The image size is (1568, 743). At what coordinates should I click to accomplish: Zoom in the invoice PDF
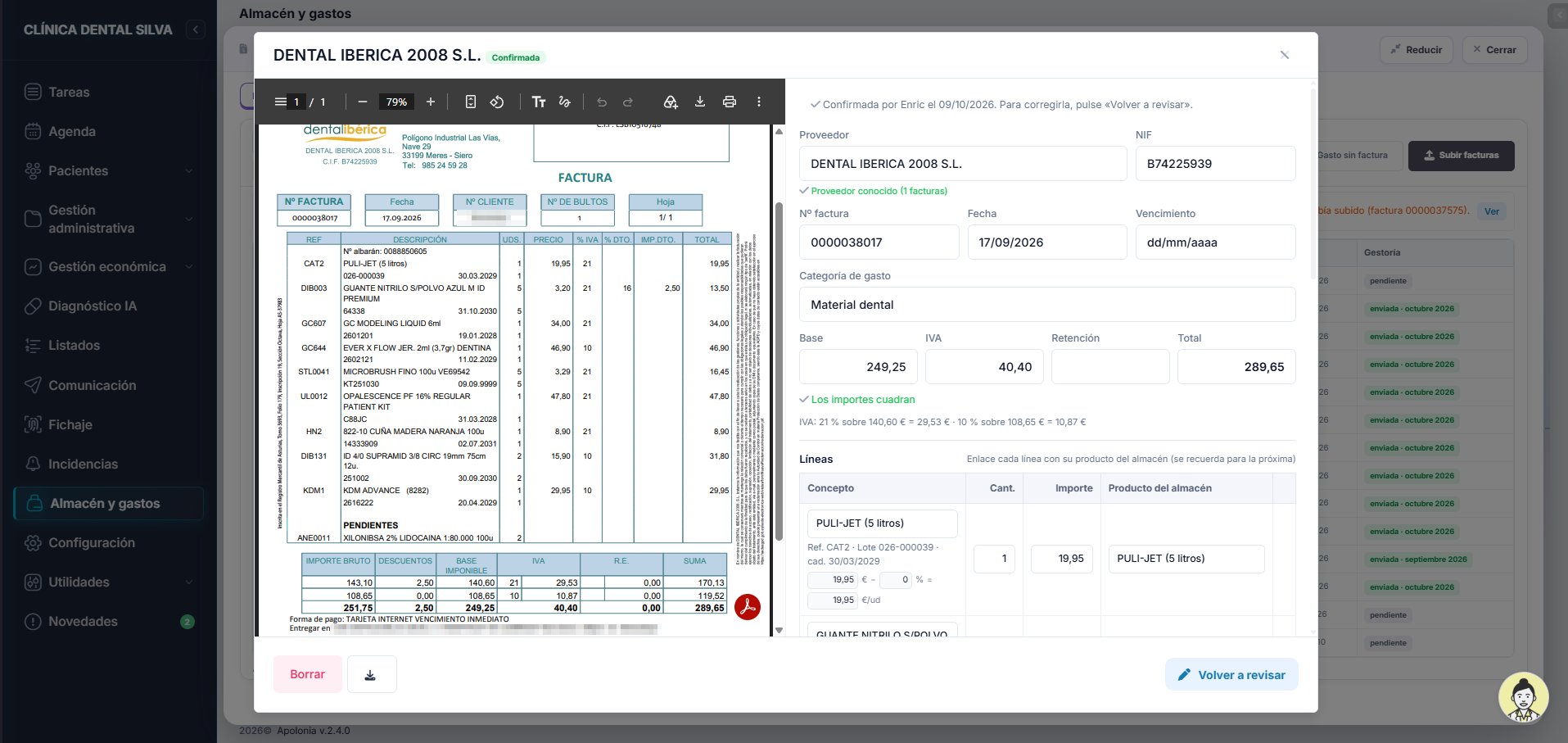(431, 102)
